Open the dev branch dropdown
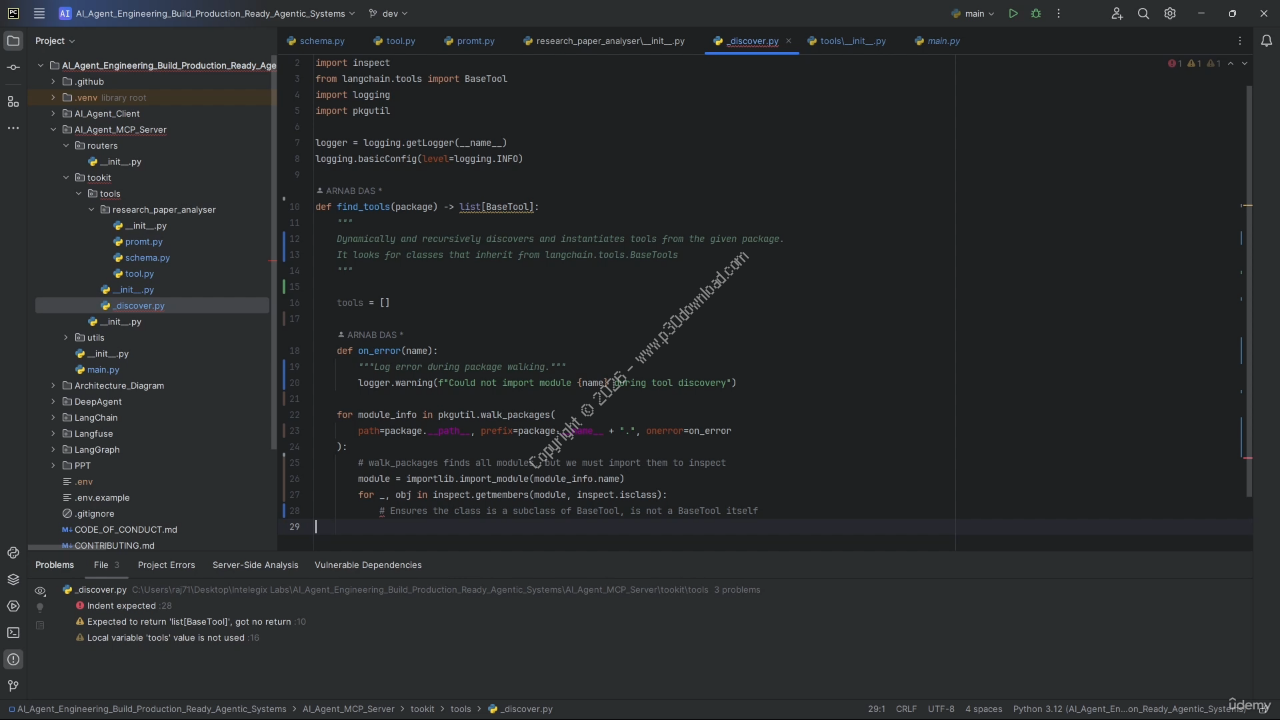Image resolution: width=1280 pixels, height=720 pixels. [x=388, y=14]
